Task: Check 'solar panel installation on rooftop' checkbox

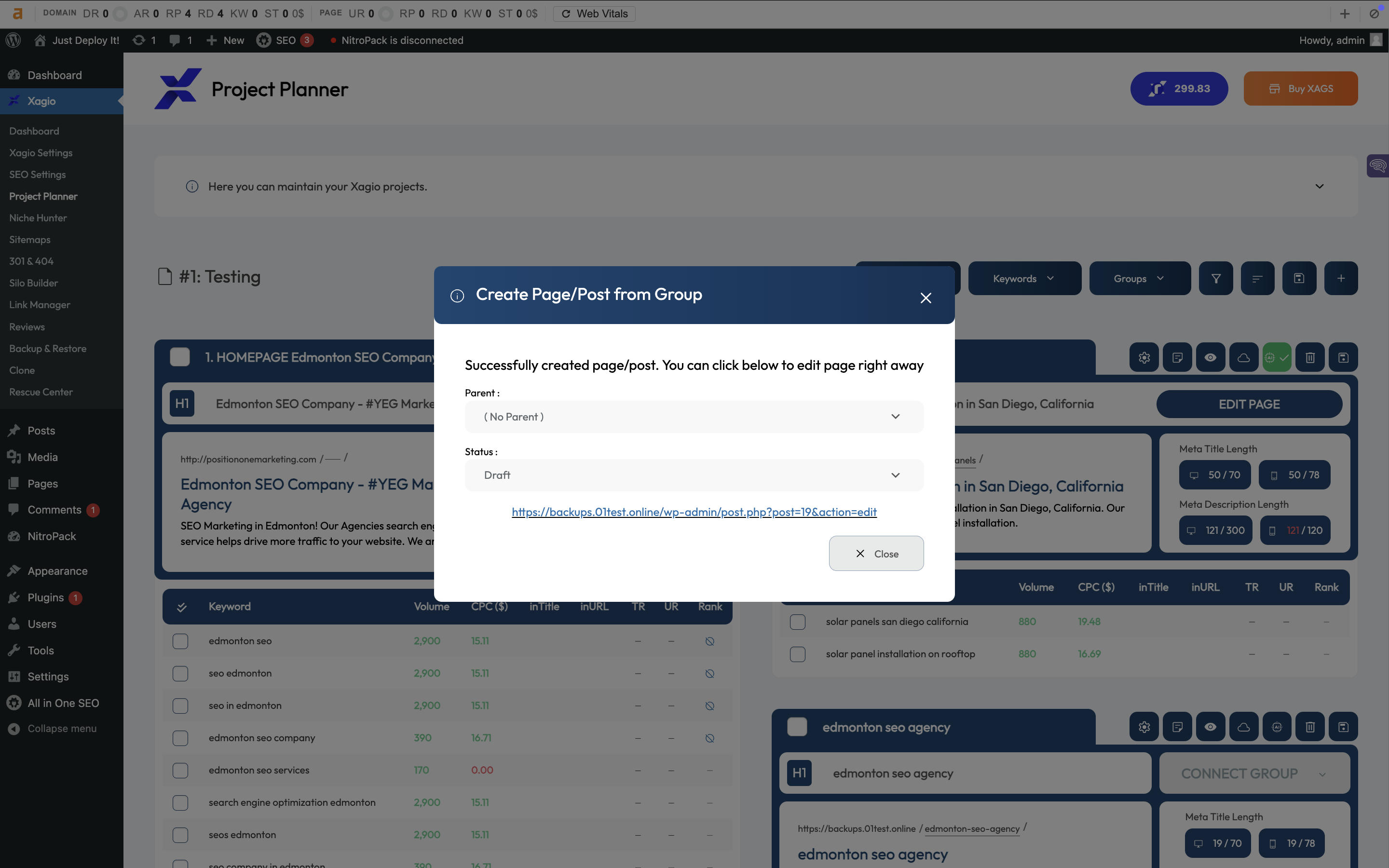Action: [797, 654]
